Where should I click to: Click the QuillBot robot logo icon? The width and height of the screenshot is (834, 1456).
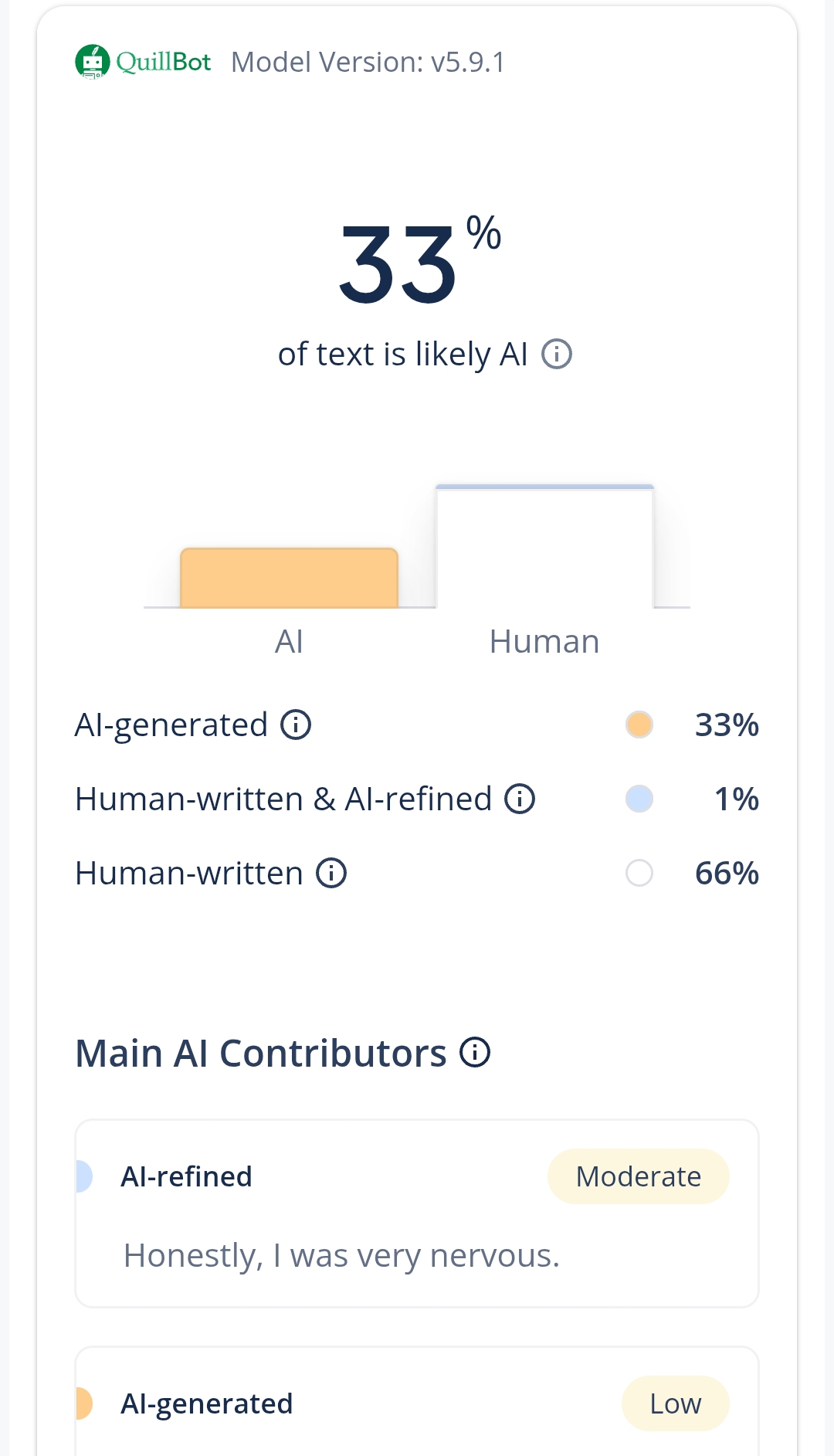pos(93,62)
